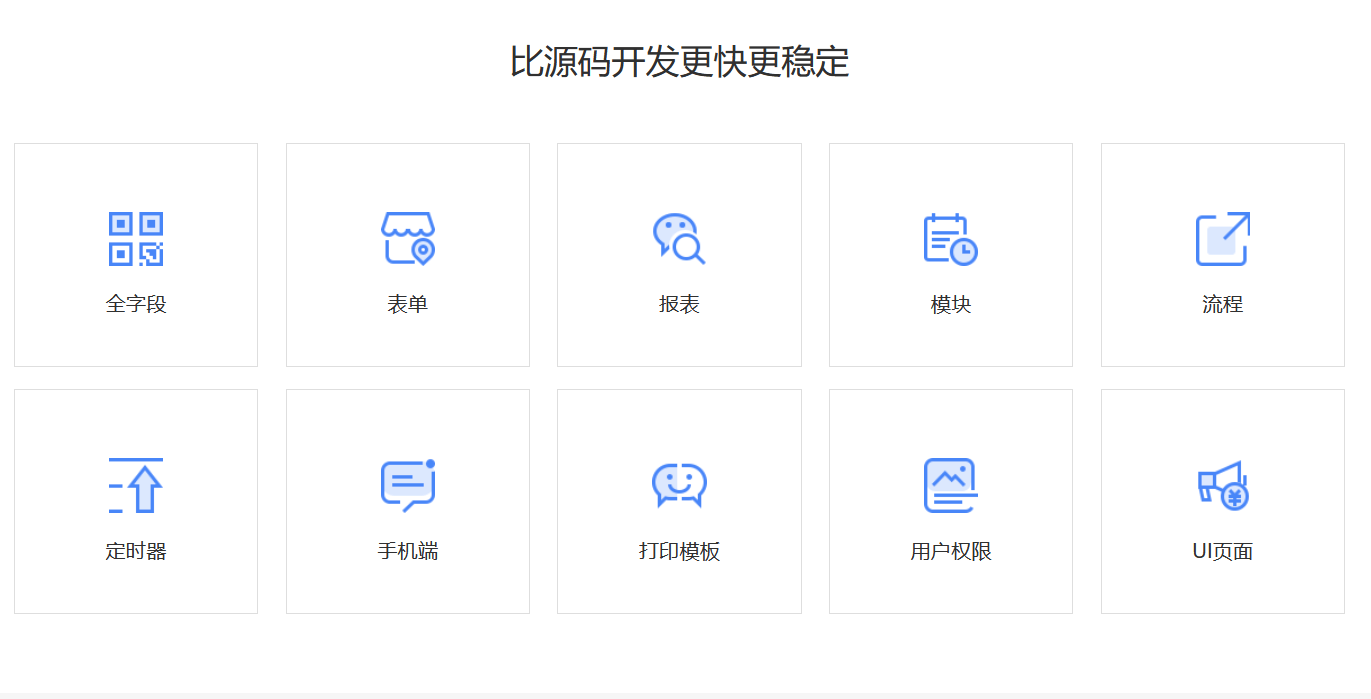This screenshot has height=699, width=1371.
Task: Click the UI页面 megaphone icon
Action: point(1222,484)
